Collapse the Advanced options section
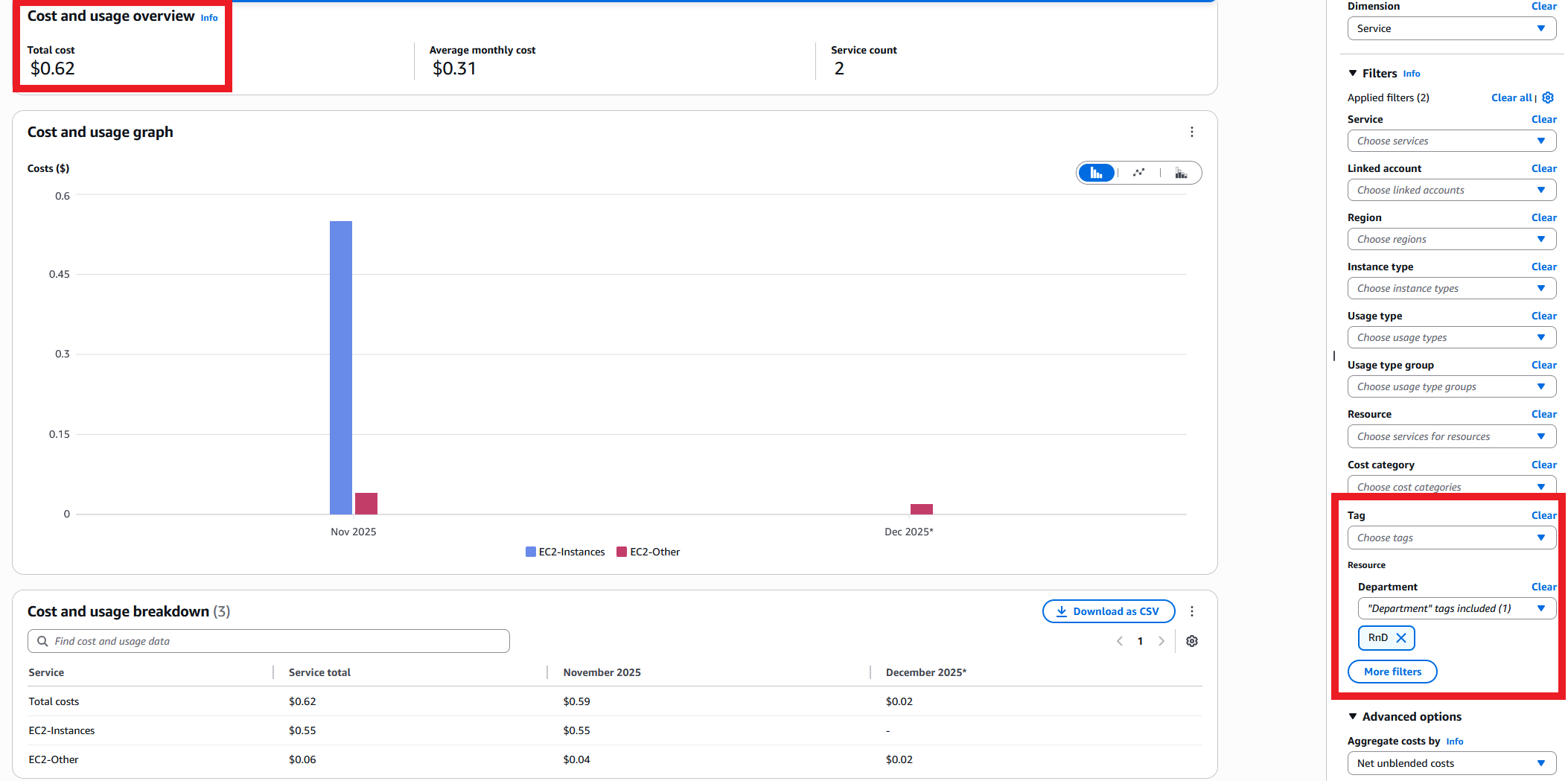 [x=1354, y=716]
